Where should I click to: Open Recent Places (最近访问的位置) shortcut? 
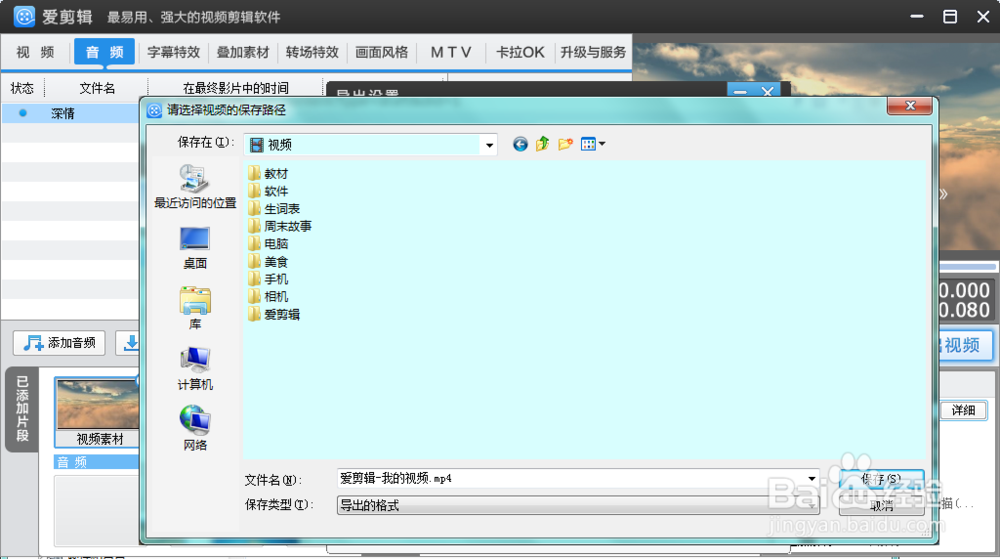coord(195,187)
